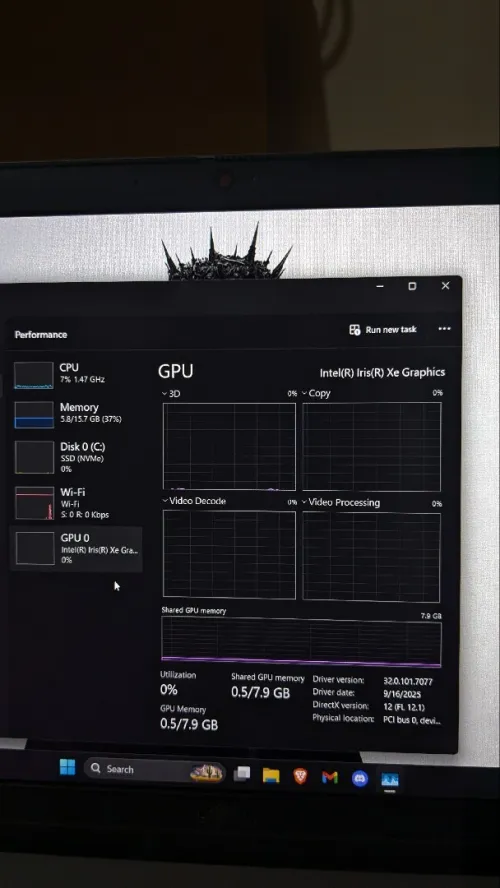Maximize the Task Manager window

click(x=412, y=286)
